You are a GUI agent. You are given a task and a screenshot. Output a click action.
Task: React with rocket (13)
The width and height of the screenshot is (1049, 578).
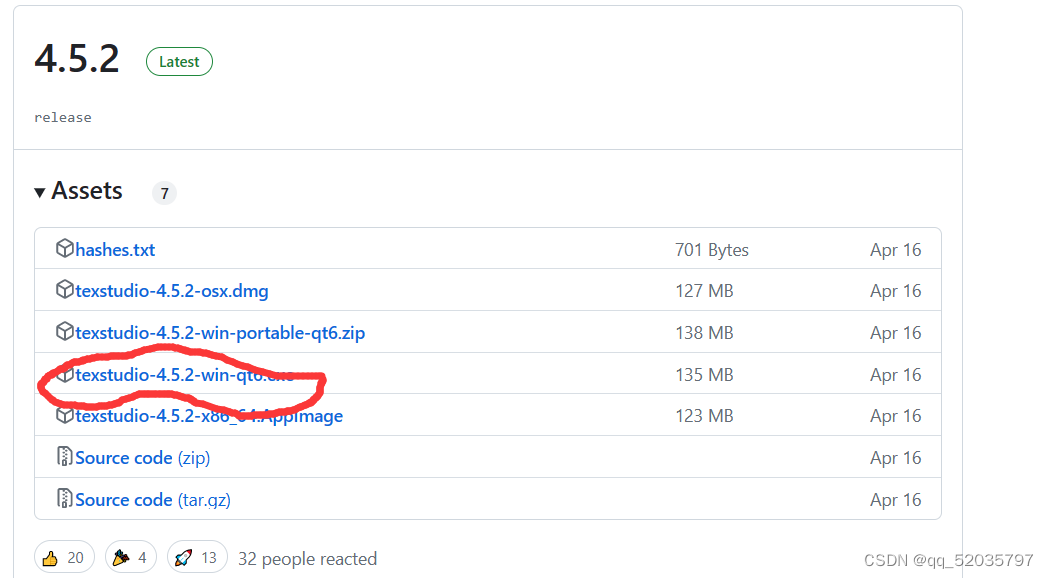[x=197, y=558]
